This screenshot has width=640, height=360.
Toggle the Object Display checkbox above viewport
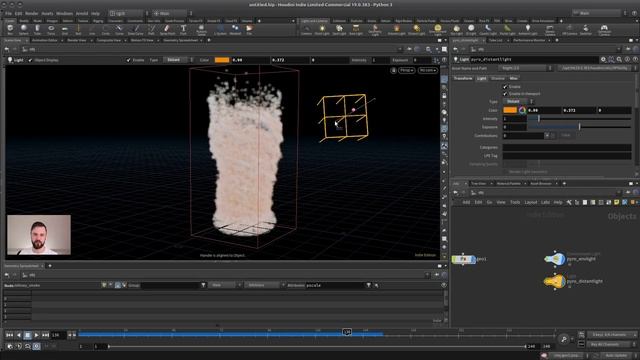(x=30, y=60)
